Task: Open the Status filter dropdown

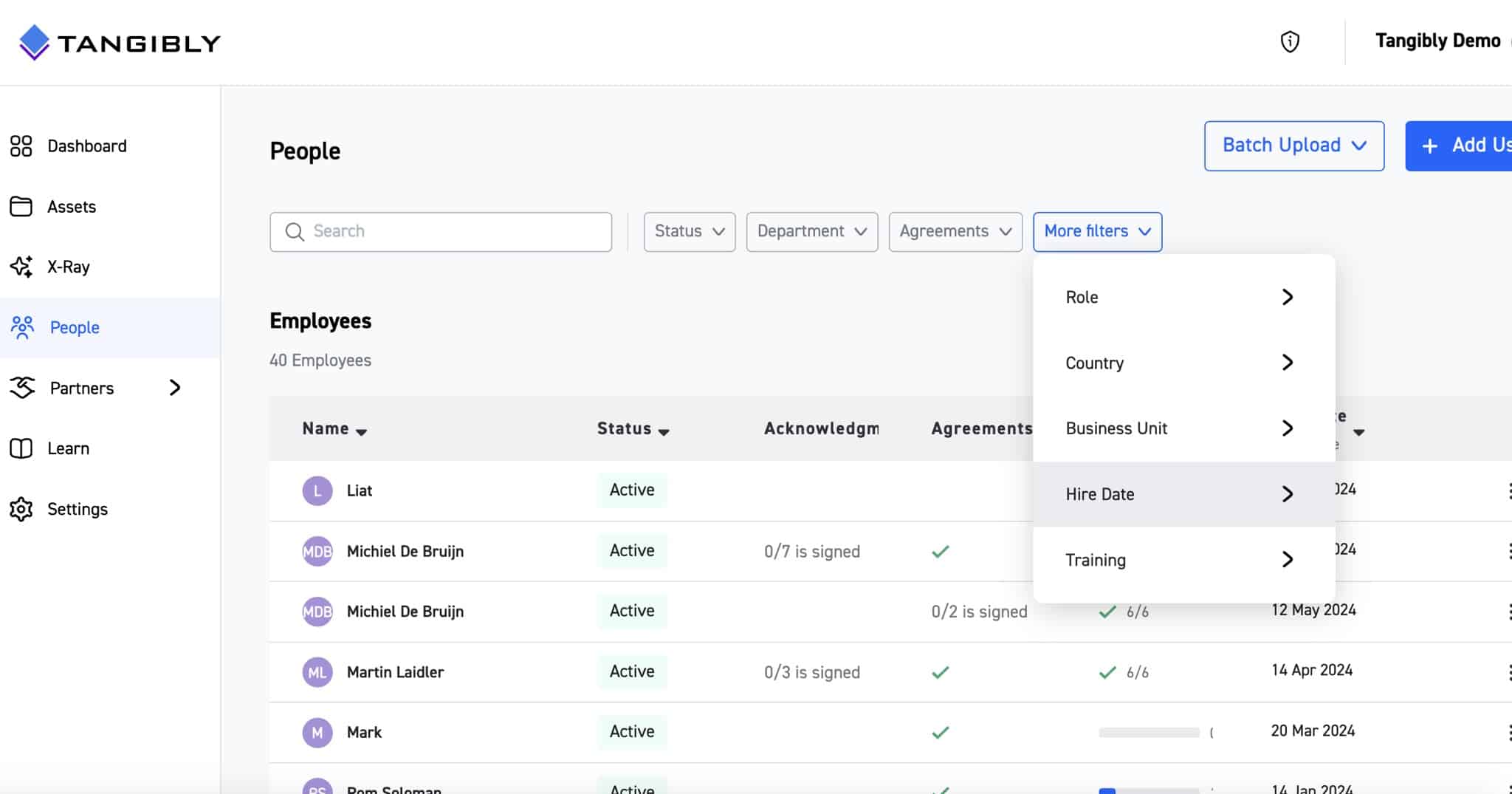Action: (689, 232)
